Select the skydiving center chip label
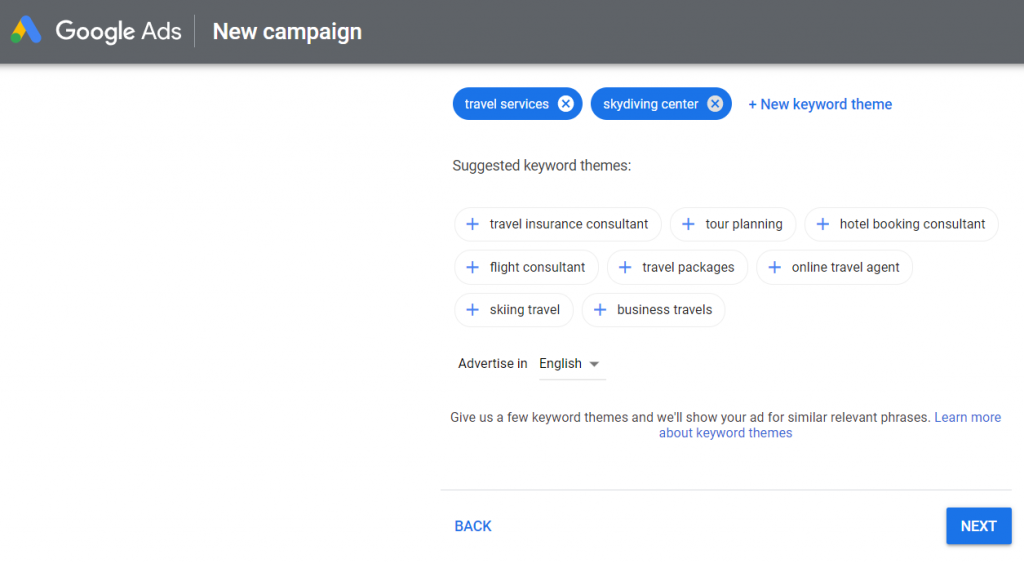 pyautogui.click(x=650, y=104)
